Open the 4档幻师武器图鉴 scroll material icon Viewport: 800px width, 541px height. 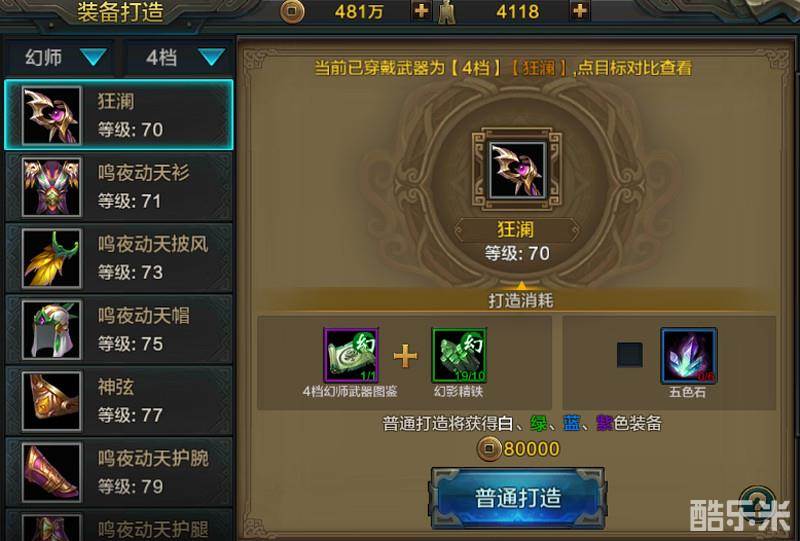click(351, 355)
